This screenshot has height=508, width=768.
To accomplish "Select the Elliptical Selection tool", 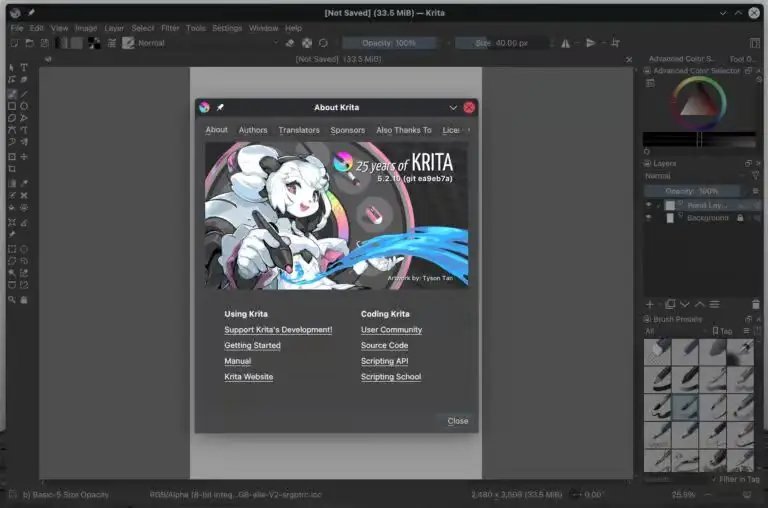I will [24, 249].
